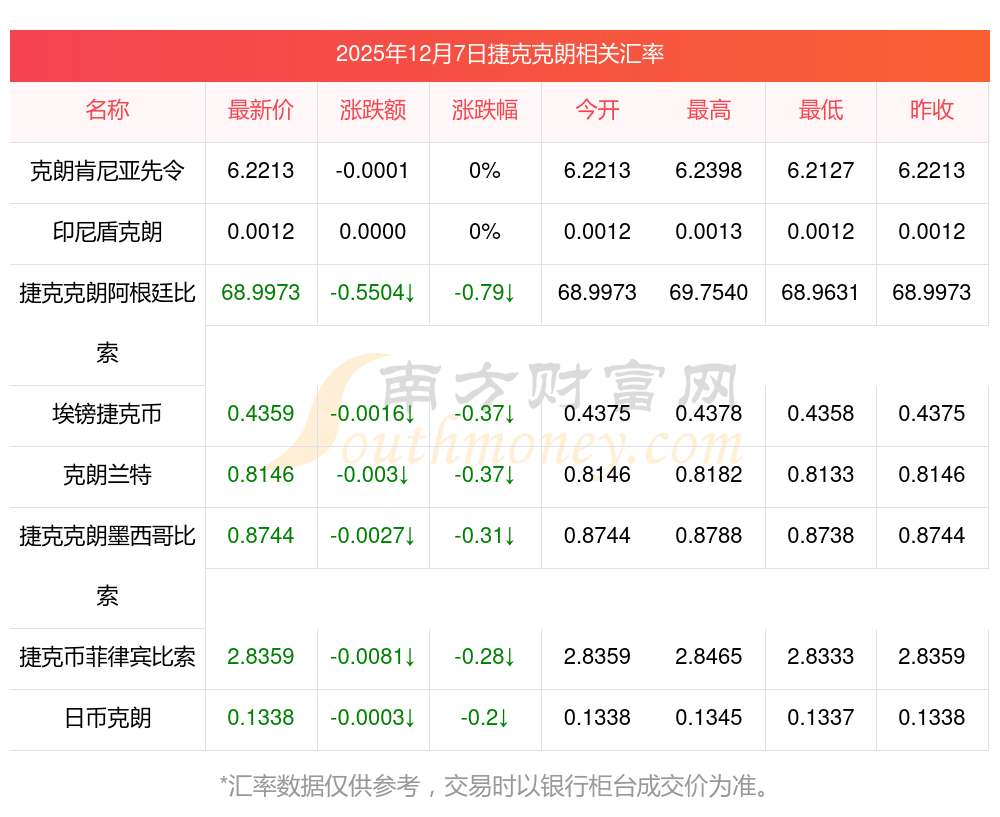Screen dimensions: 1000x817
Task: Select the 昨收 column header
Action: click(x=932, y=110)
